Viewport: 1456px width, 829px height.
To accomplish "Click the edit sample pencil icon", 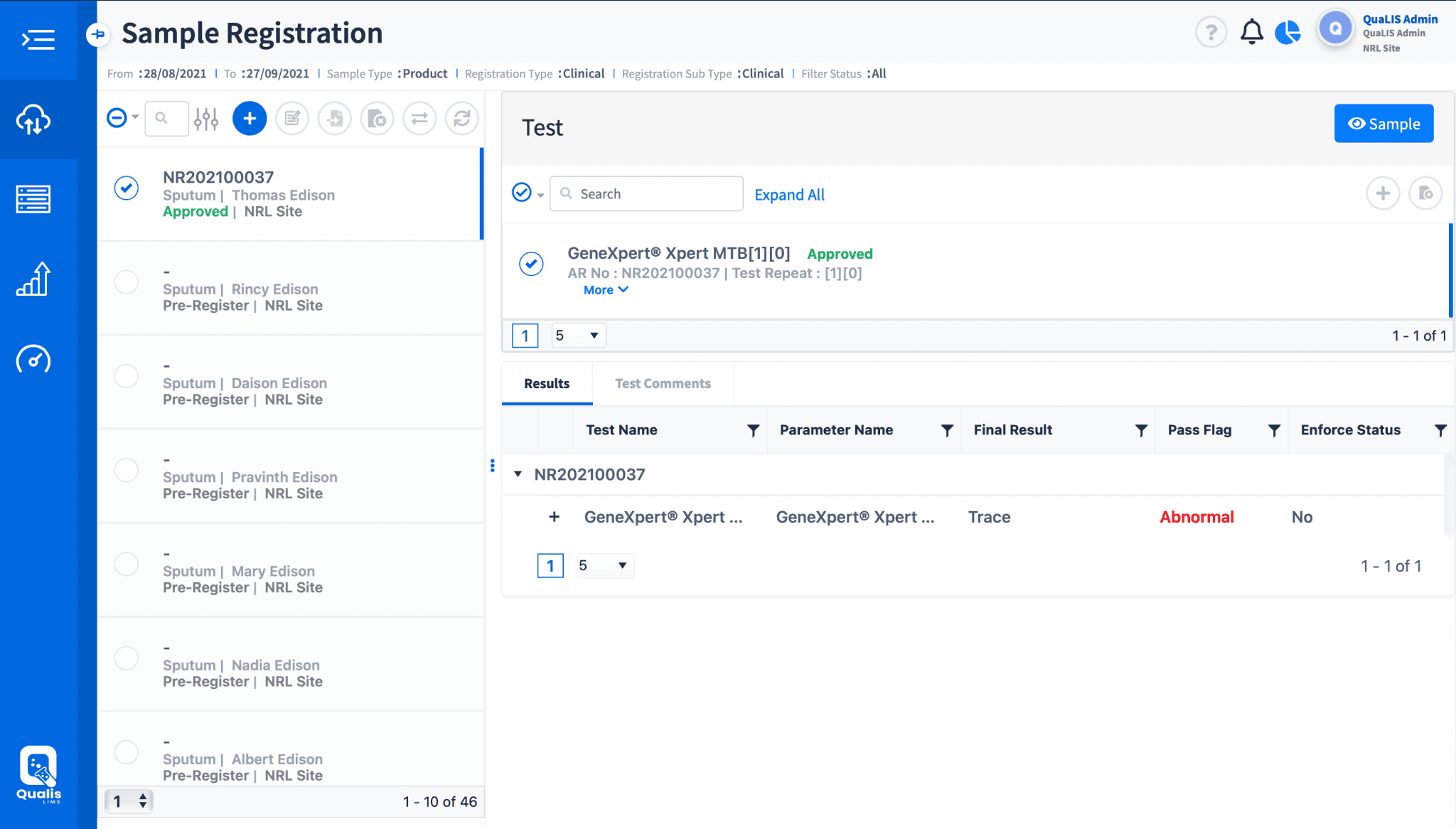I will [x=292, y=118].
